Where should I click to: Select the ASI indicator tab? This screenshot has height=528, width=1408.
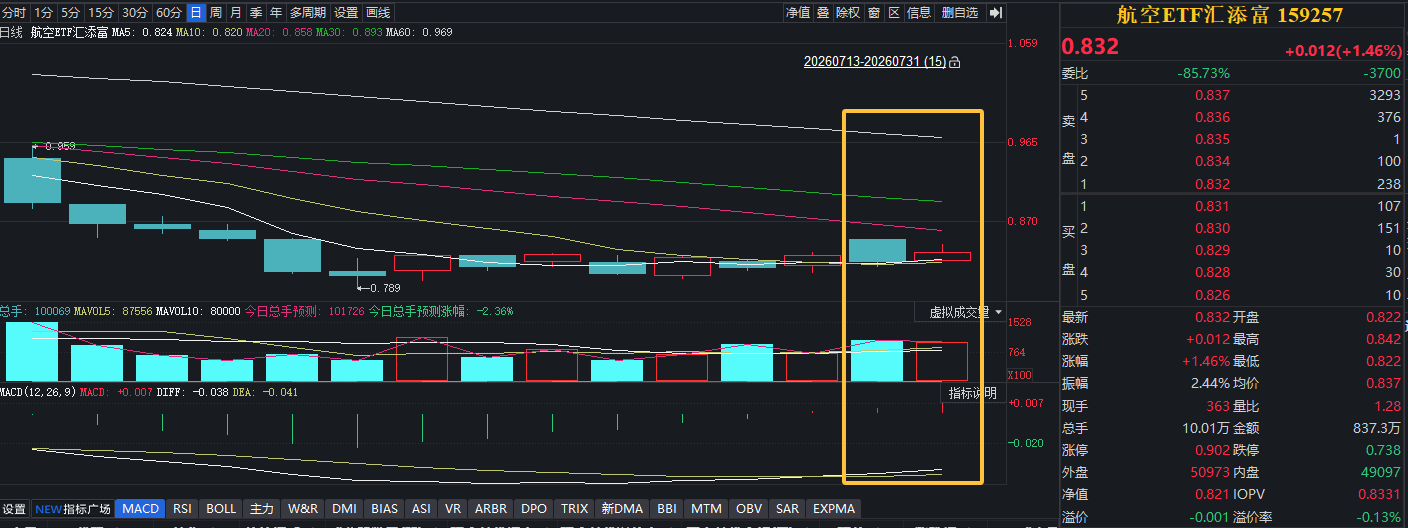click(422, 509)
